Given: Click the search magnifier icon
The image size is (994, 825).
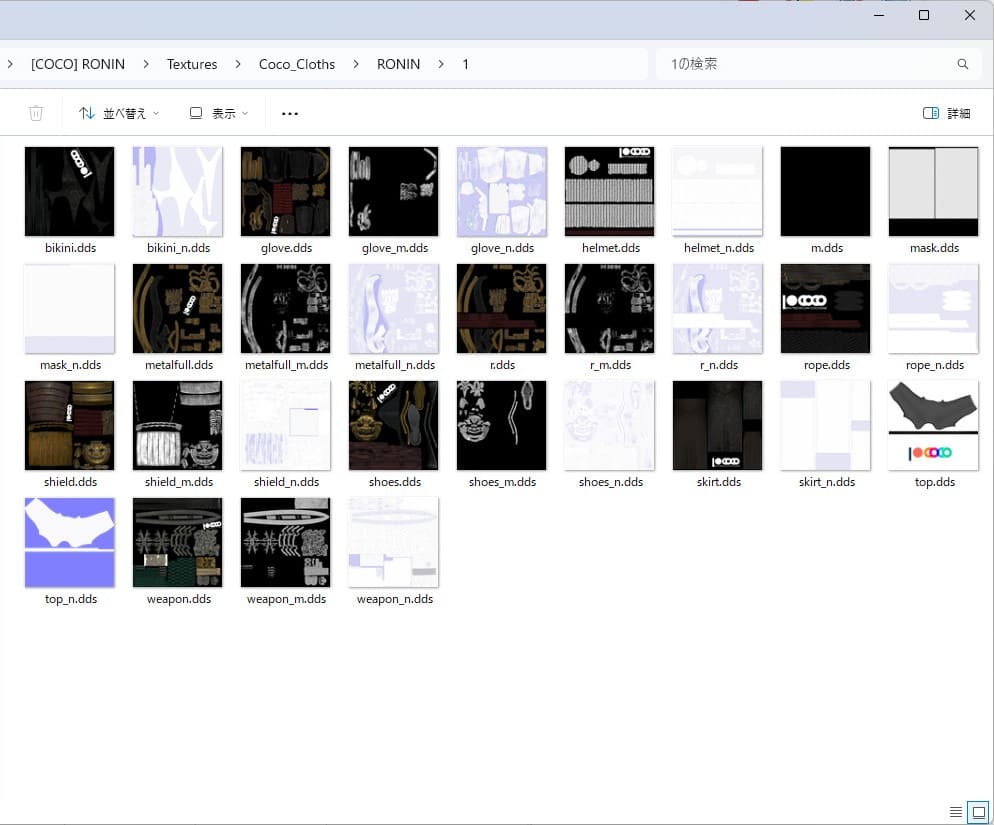Looking at the screenshot, I should tap(962, 63).
